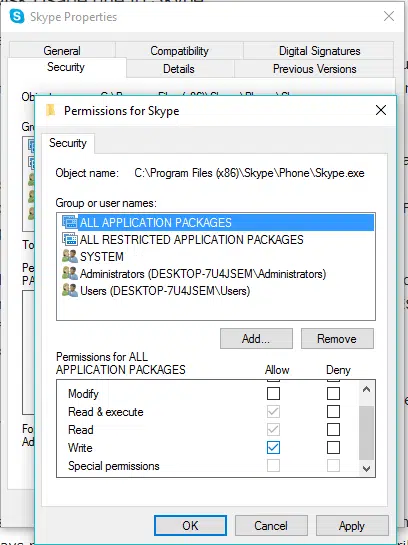408x545 pixels.
Task: Check Deny for Modify permission
Action: (x=333, y=393)
